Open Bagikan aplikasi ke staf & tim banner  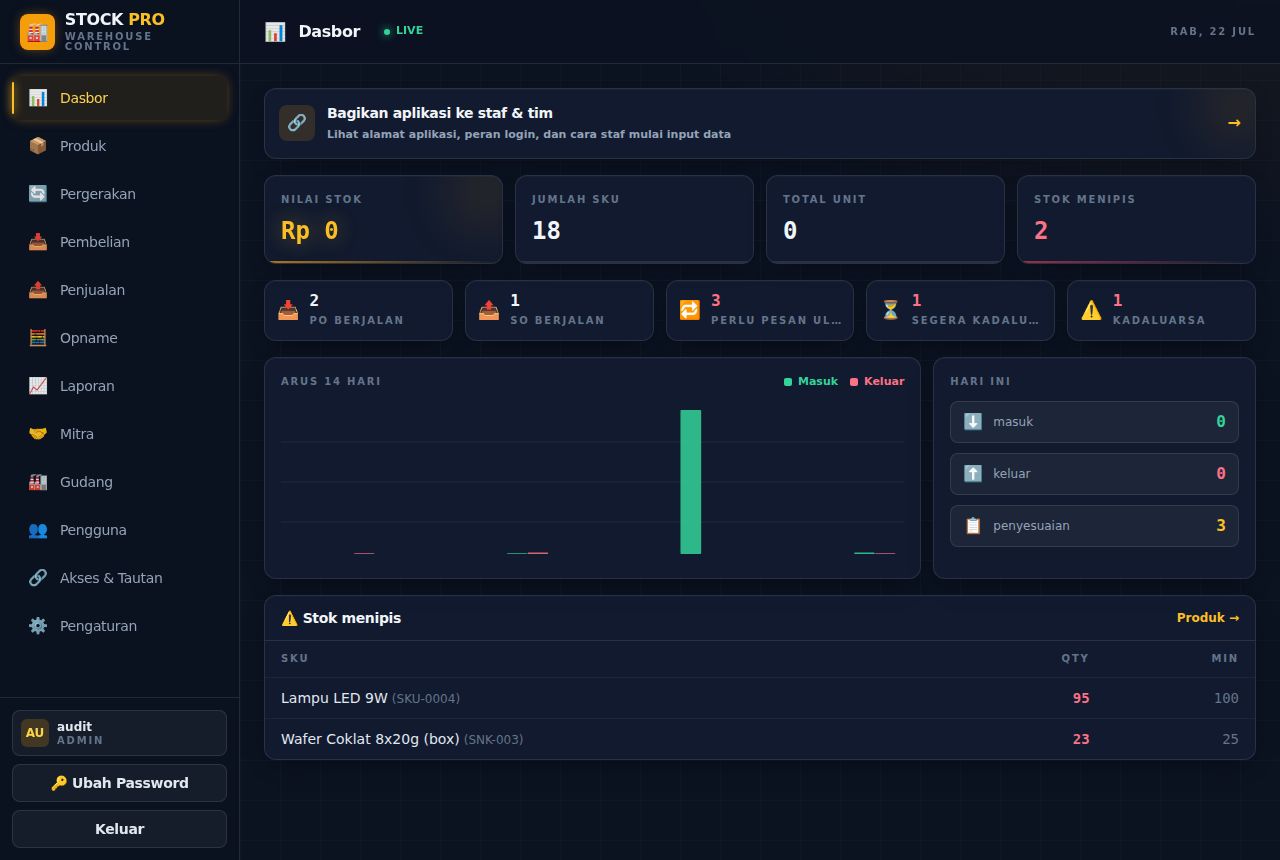(760, 123)
